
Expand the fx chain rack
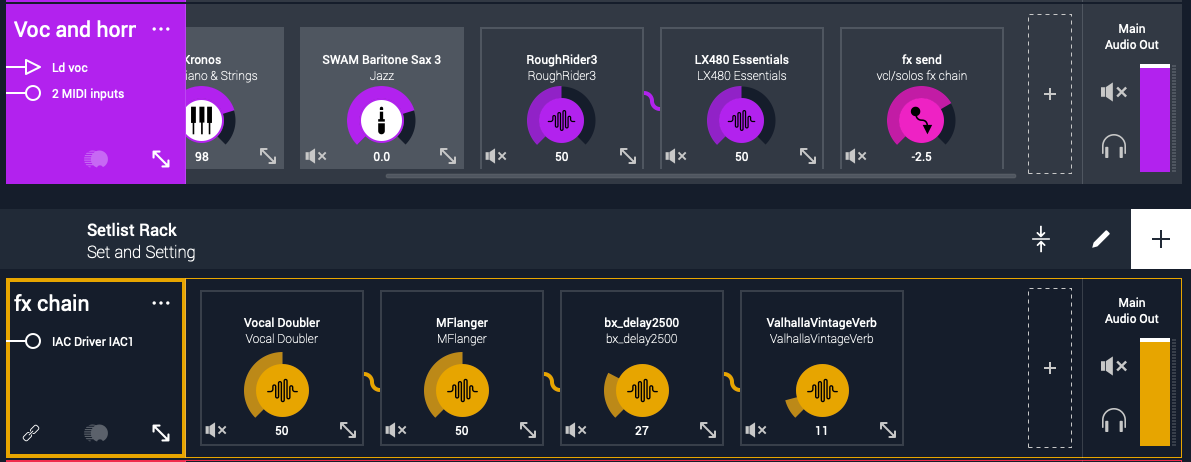click(x=161, y=433)
